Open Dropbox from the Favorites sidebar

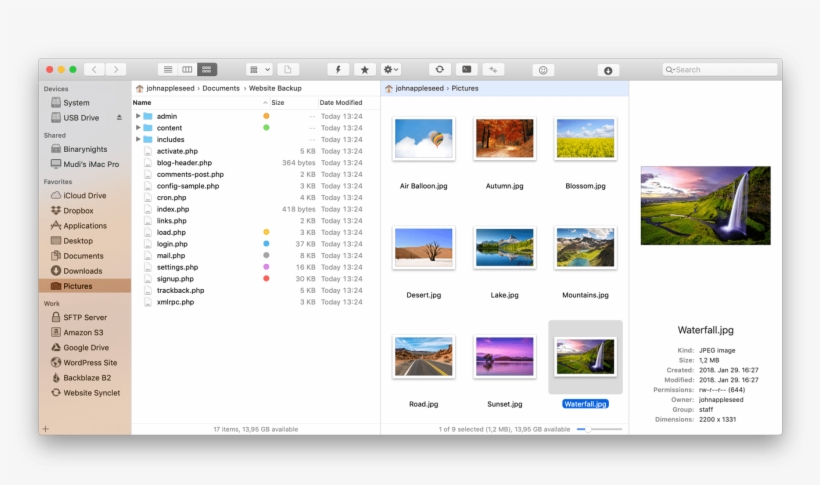coord(78,211)
